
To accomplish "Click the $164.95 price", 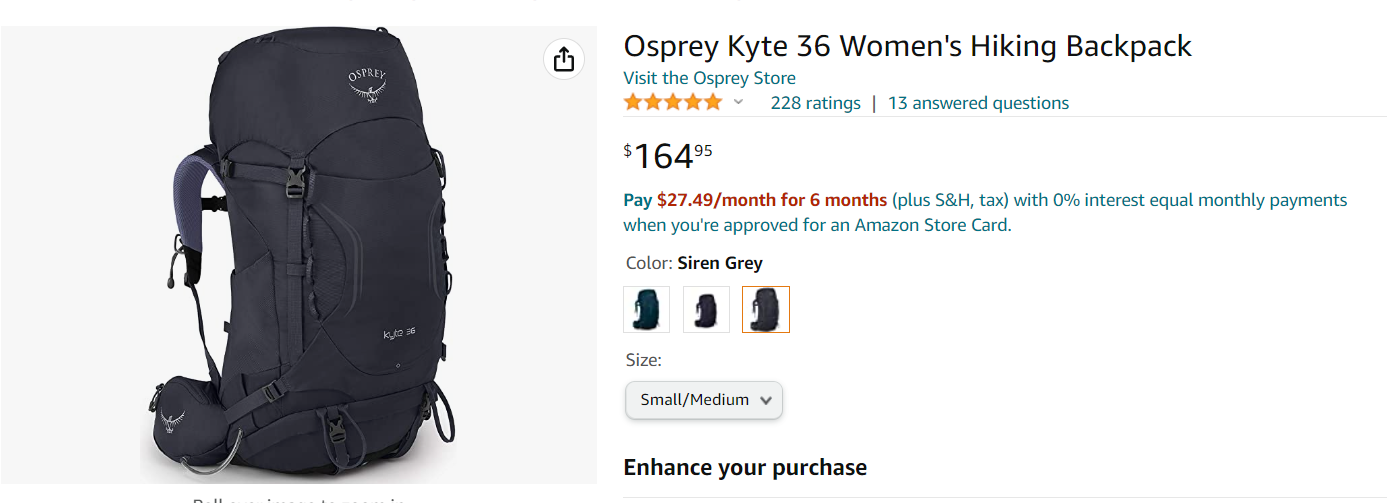I will (x=668, y=155).
